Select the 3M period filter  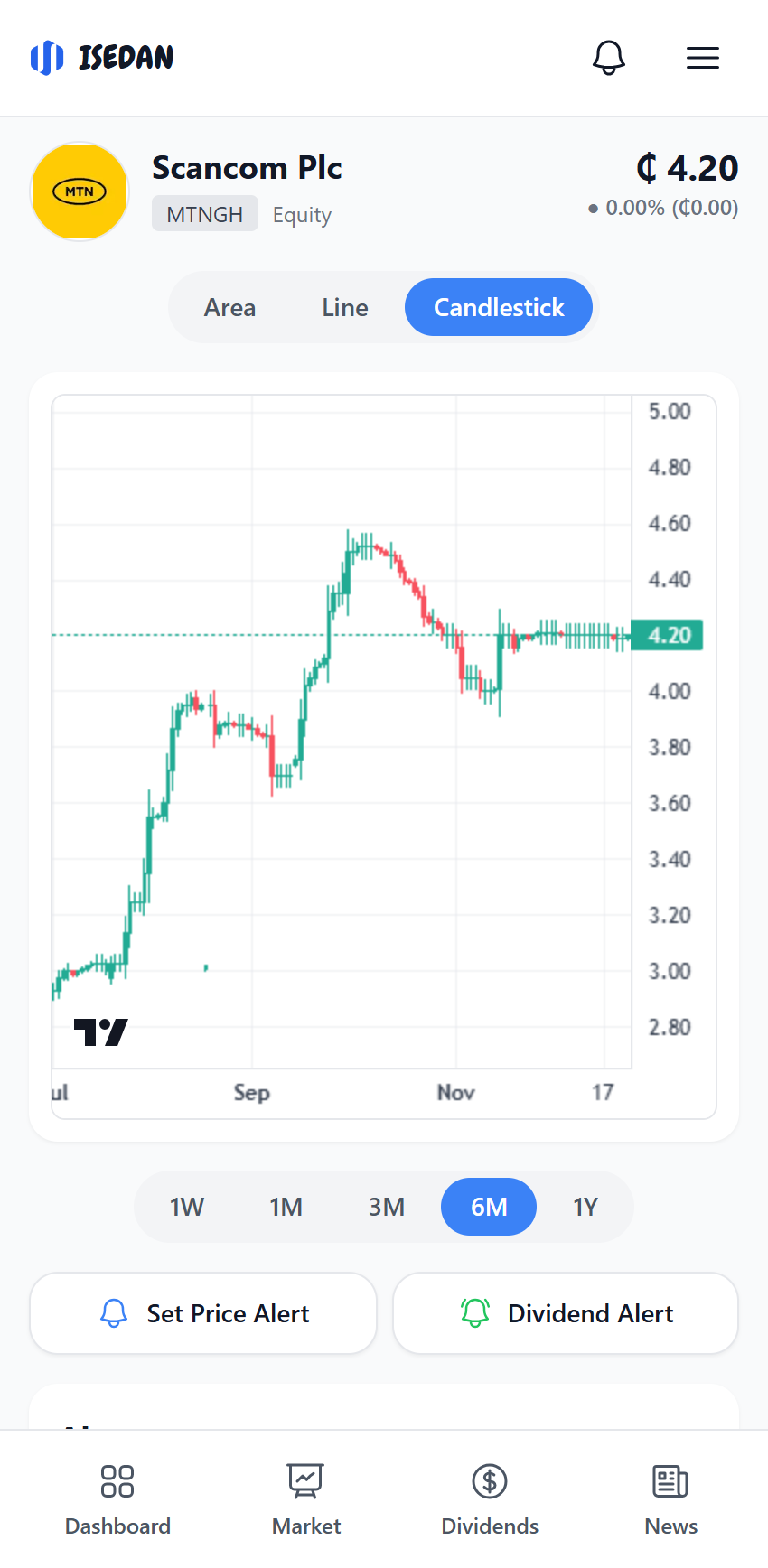click(x=387, y=1206)
